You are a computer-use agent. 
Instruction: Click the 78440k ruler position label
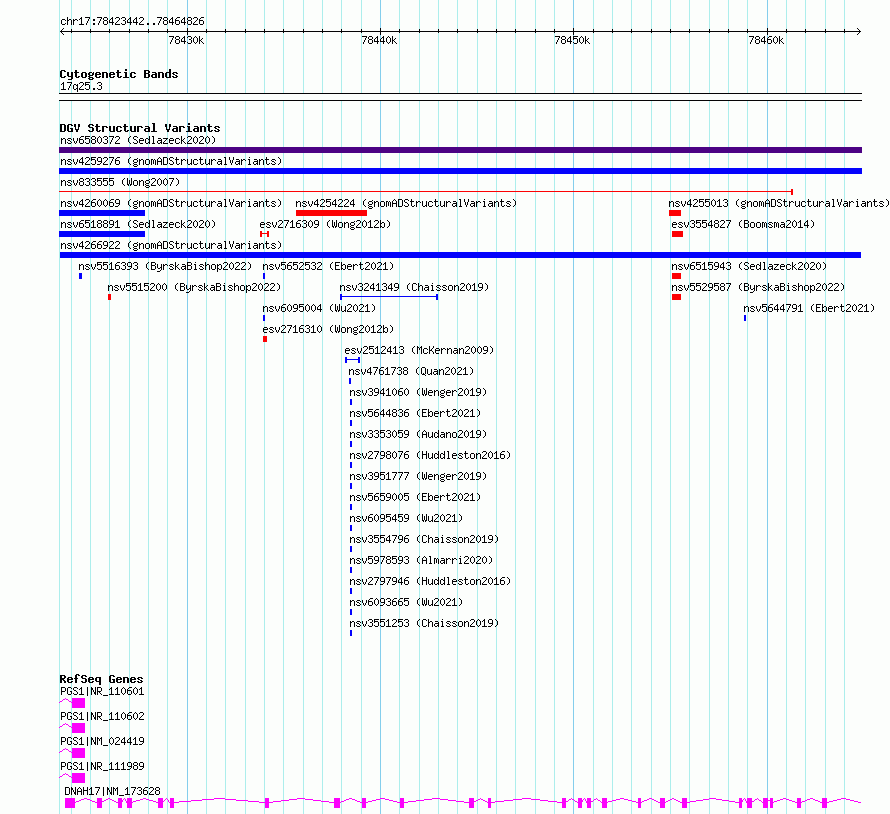coord(379,40)
